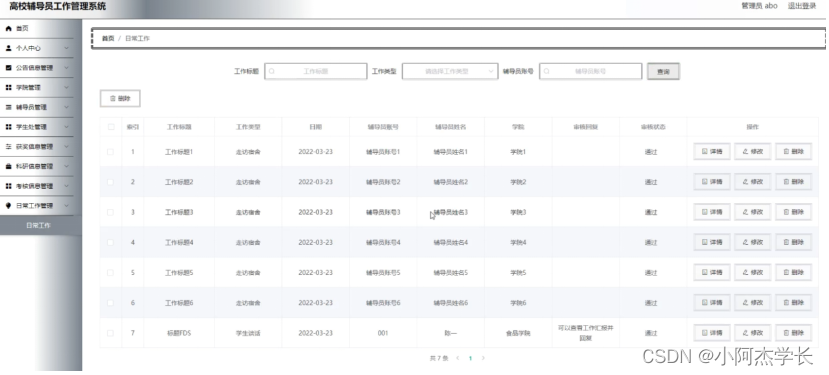This screenshot has height=375, width=829.
Task: Click the sliders icon beside 获奖信息管理
Action: tap(8, 147)
